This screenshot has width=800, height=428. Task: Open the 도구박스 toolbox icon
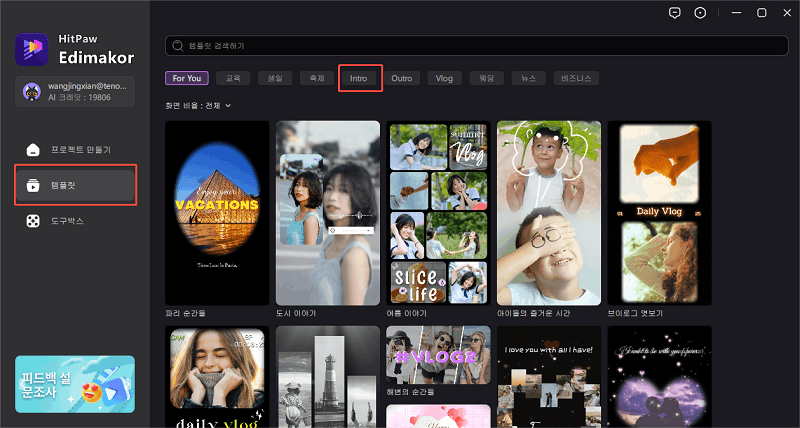[33, 220]
